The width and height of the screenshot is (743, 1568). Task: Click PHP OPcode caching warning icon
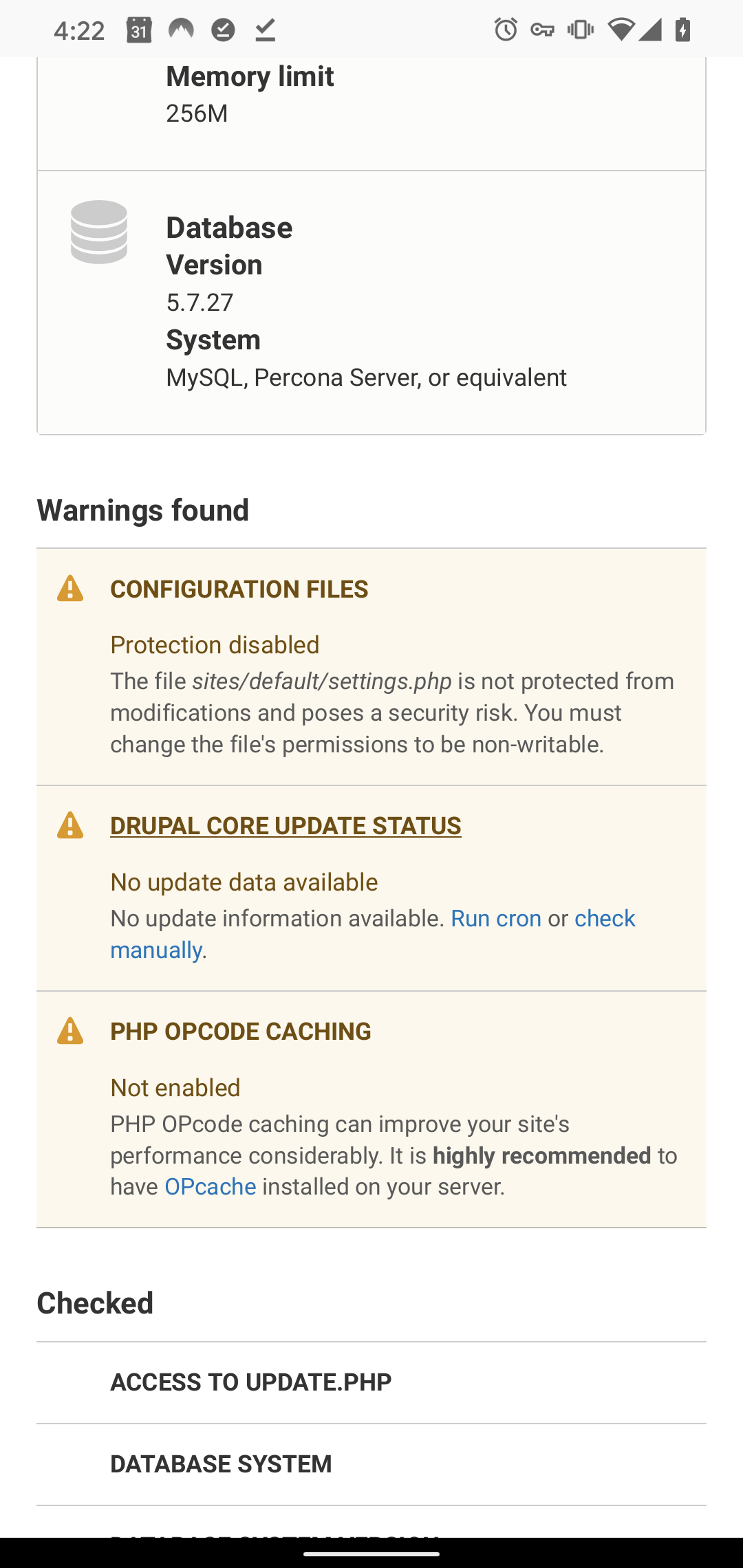coord(70,1032)
